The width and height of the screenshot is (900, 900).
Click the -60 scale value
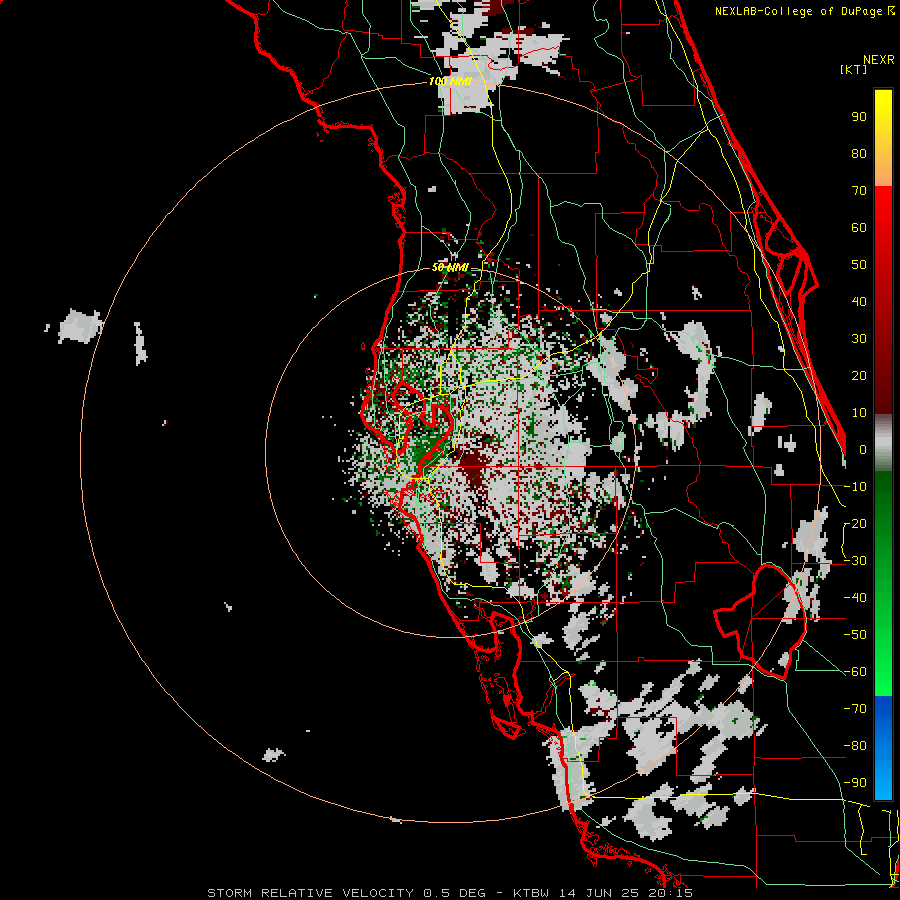pyautogui.click(x=855, y=672)
